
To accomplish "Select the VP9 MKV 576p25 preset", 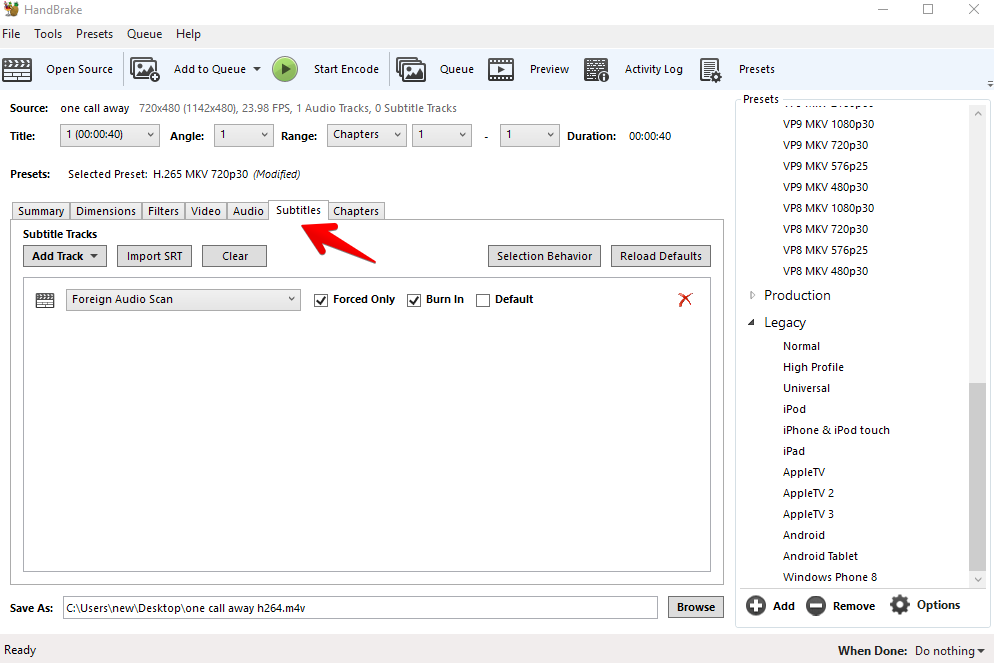I will 825,166.
